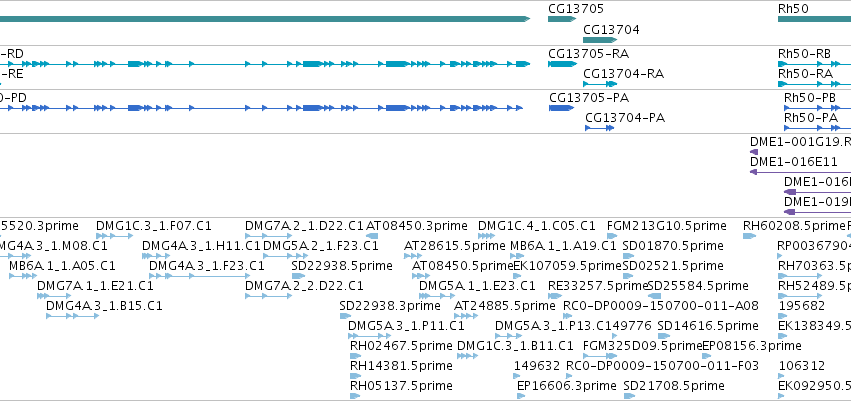Click the Rh50 gene label
The height and width of the screenshot is (401, 851).
[793, 9]
